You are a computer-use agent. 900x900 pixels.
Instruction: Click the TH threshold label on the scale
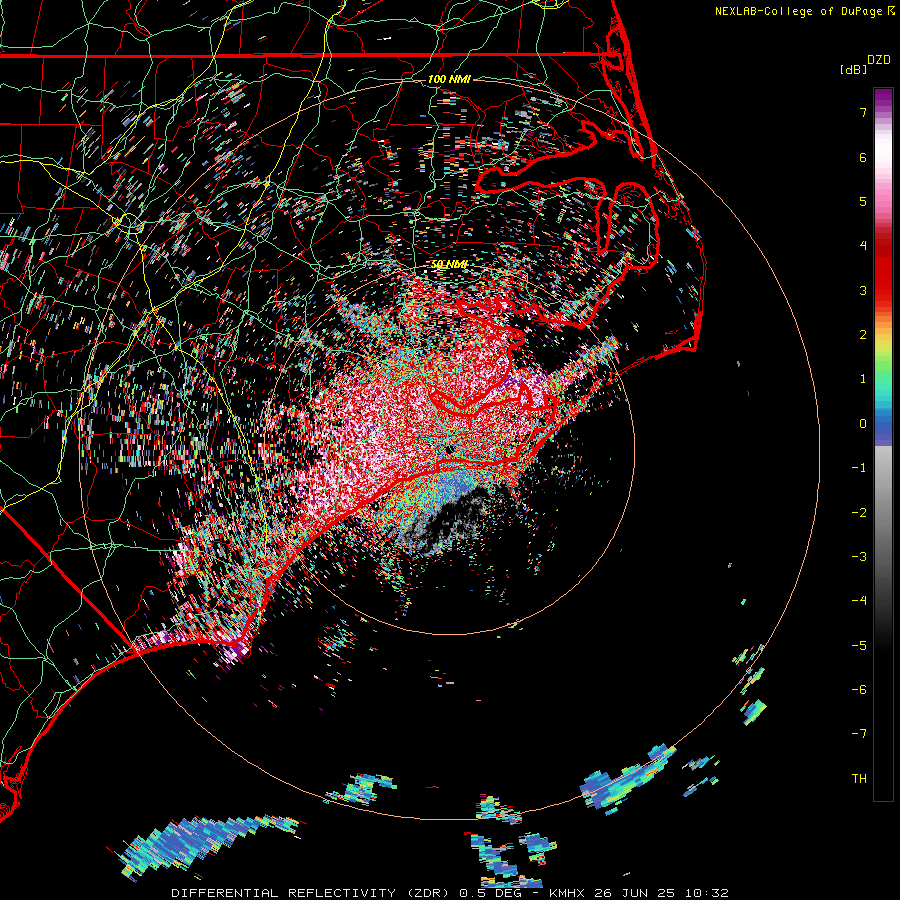pos(859,779)
